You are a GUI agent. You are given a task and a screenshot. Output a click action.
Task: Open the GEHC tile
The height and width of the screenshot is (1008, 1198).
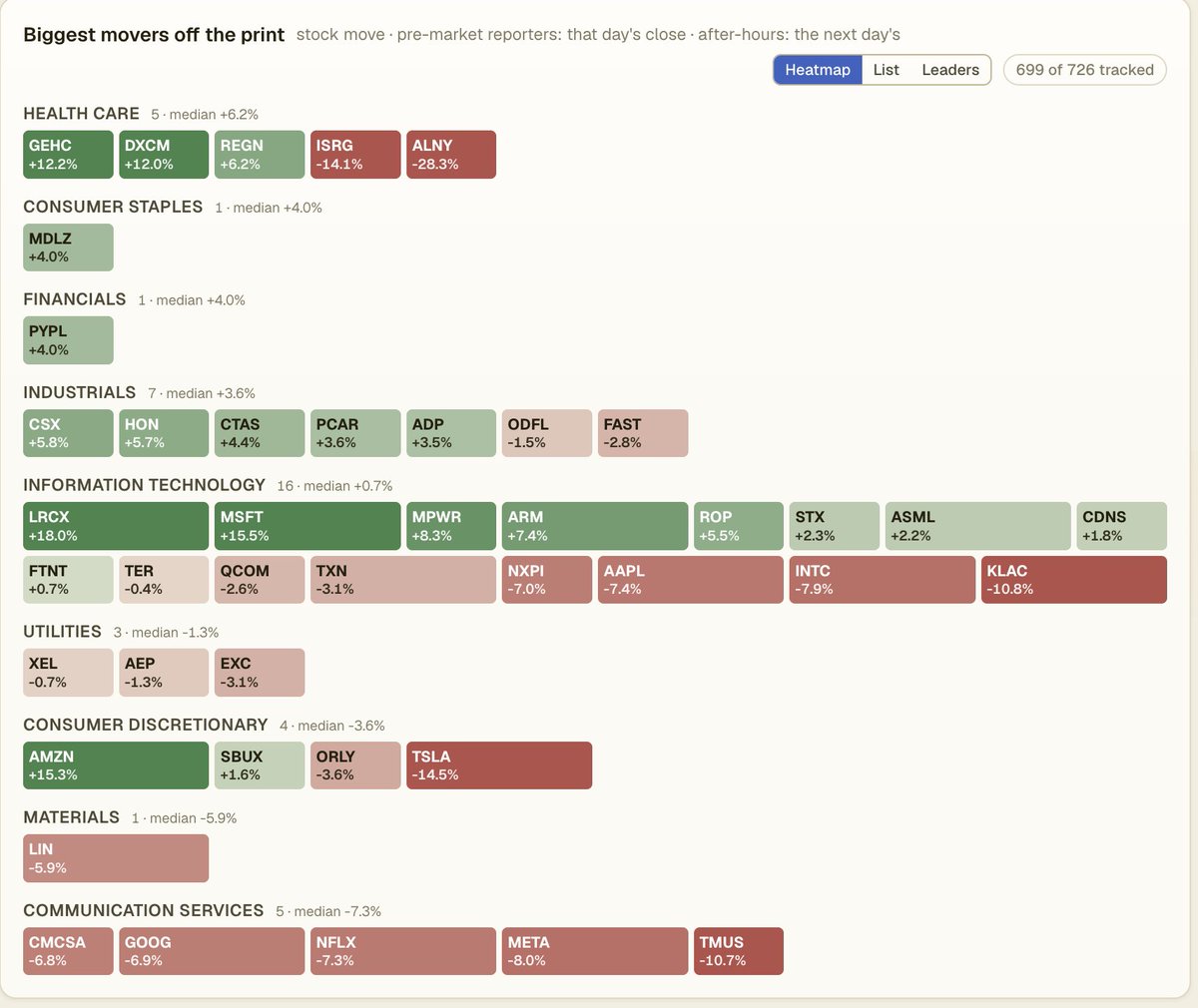point(68,155)
